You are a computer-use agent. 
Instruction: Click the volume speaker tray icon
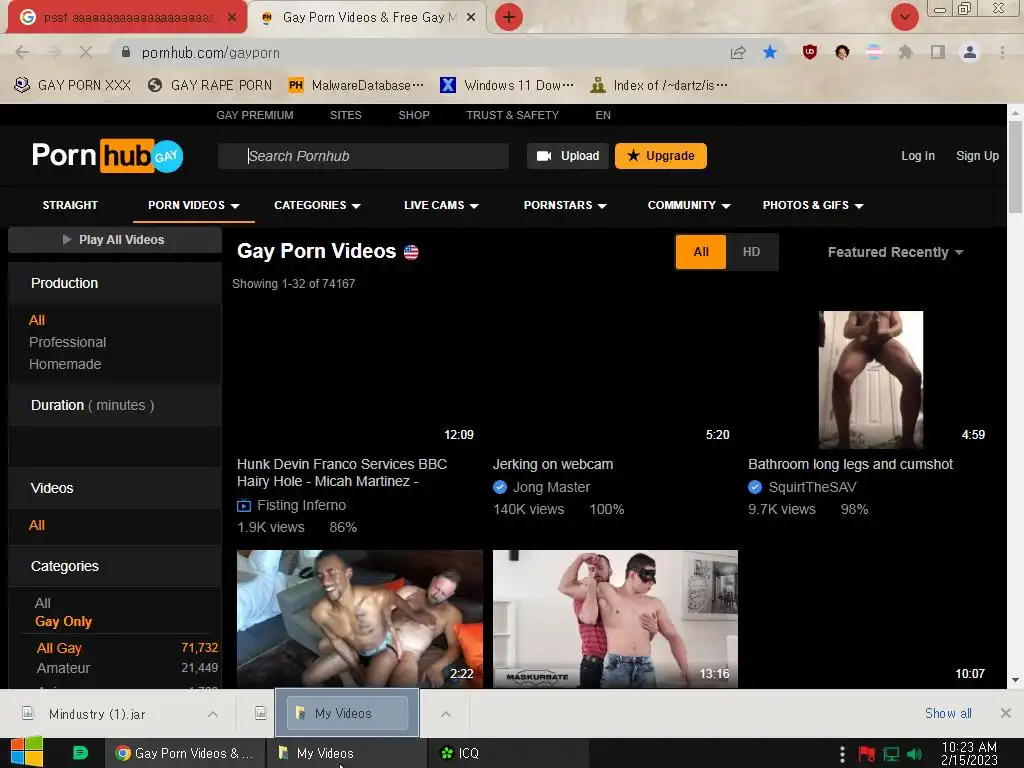point(915,754)
